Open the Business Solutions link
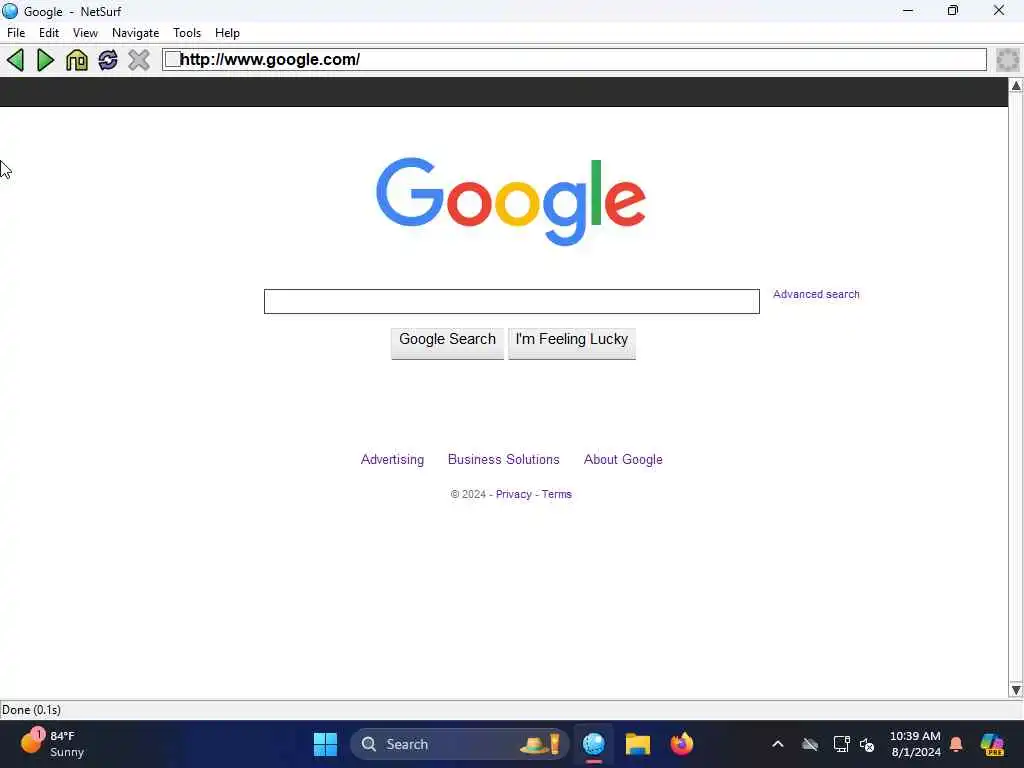Image resolution: width=1024 pixels, height=768 pixels. [x=504, y=459]
